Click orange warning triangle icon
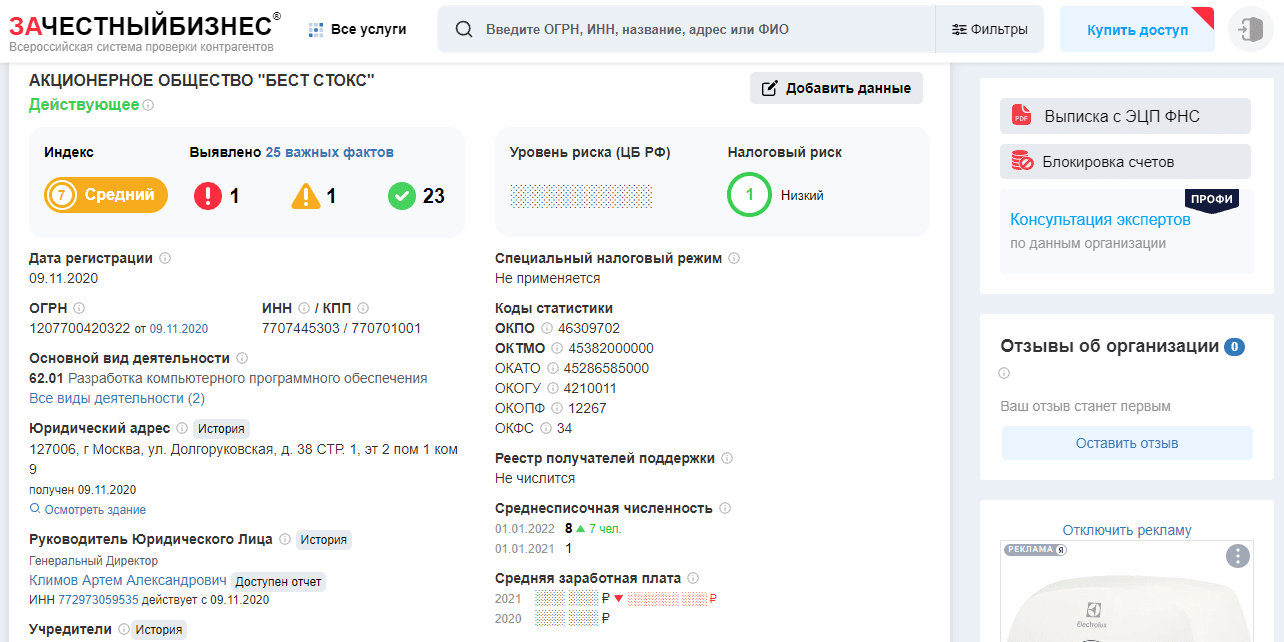 306,196
